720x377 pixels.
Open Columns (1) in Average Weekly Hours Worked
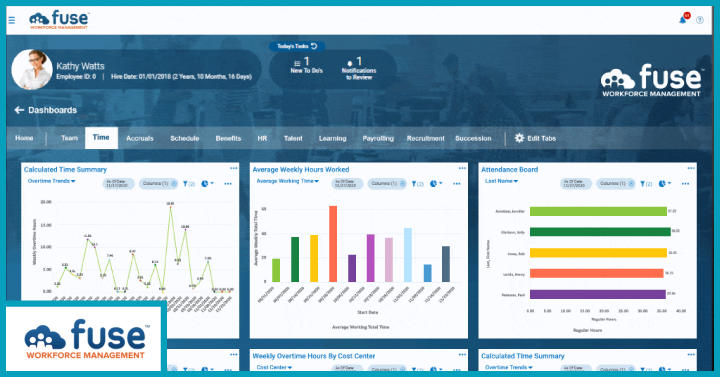tap(387, 184)
